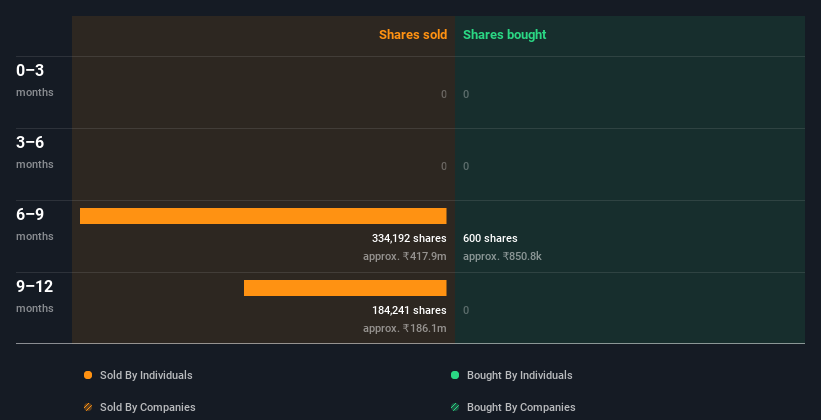Select the Shares bought column header

504,35
